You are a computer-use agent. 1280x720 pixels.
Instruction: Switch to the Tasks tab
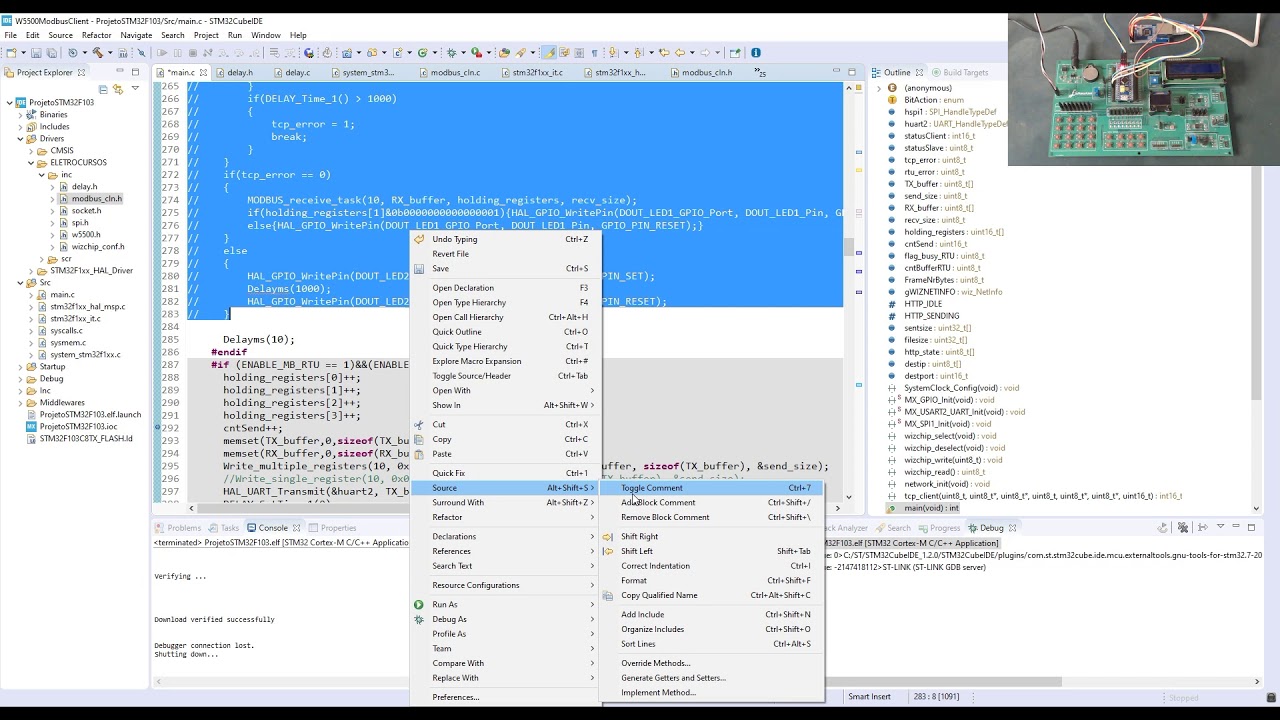coord(224,528)
